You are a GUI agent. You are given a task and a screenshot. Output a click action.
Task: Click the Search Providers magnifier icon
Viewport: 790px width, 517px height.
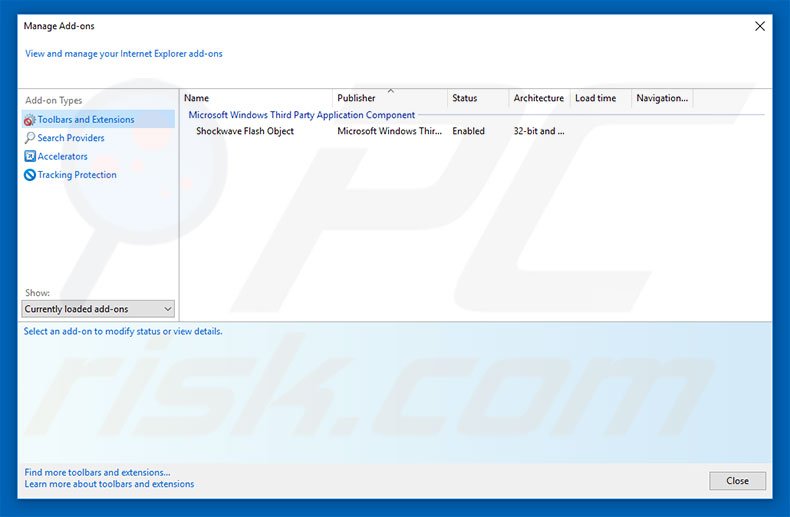[30, 138]
